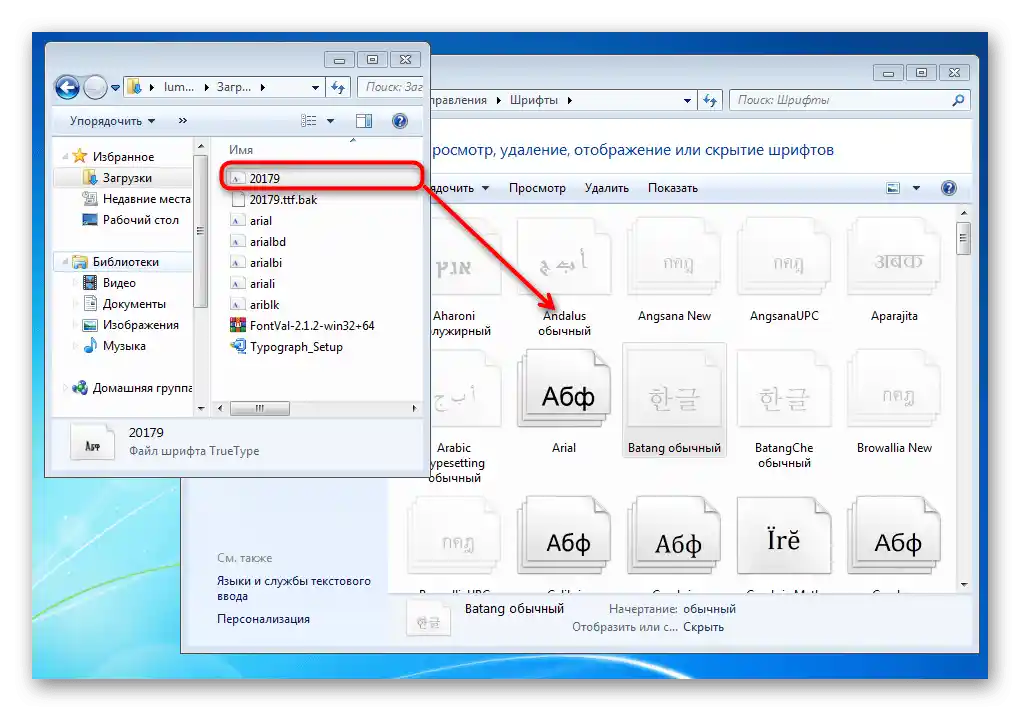Click Скрыть in the Fonts details pane
Viewport: 1020px width, 711px height.
click(703, 627)
